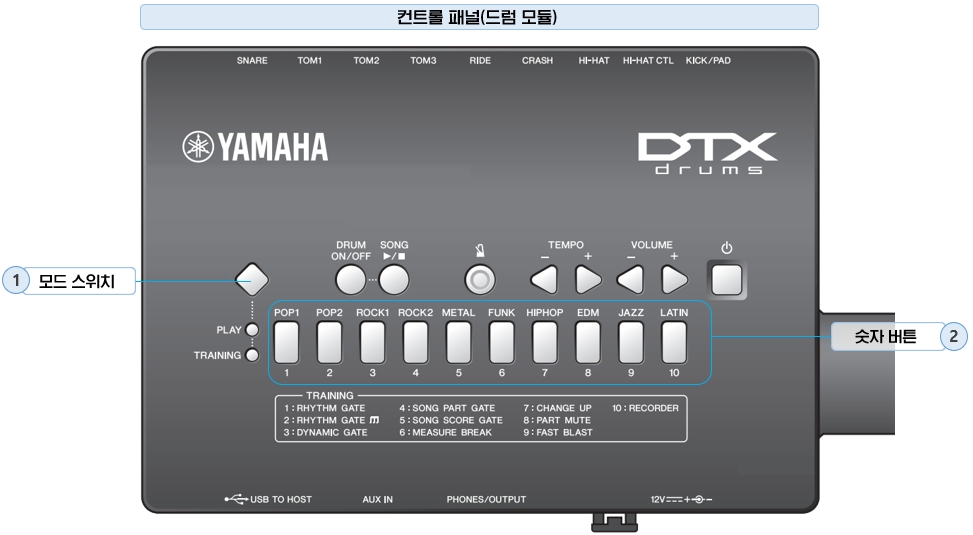Image resolution: width=973 pixels, height=535 pixels.
Task: Click the Yamaha tuning fork logo
Action: coord(198,146)
